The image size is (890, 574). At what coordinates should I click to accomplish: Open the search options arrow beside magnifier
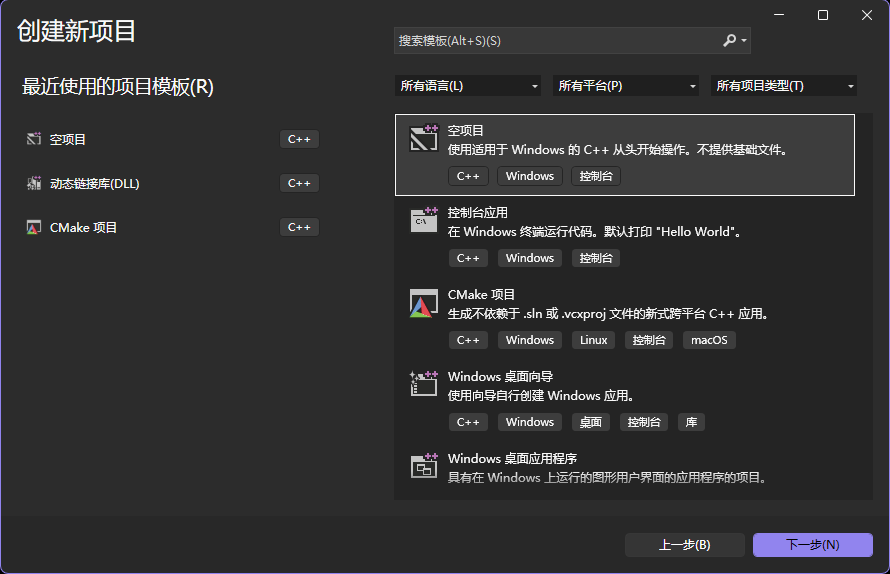click(x=744, y=41)
